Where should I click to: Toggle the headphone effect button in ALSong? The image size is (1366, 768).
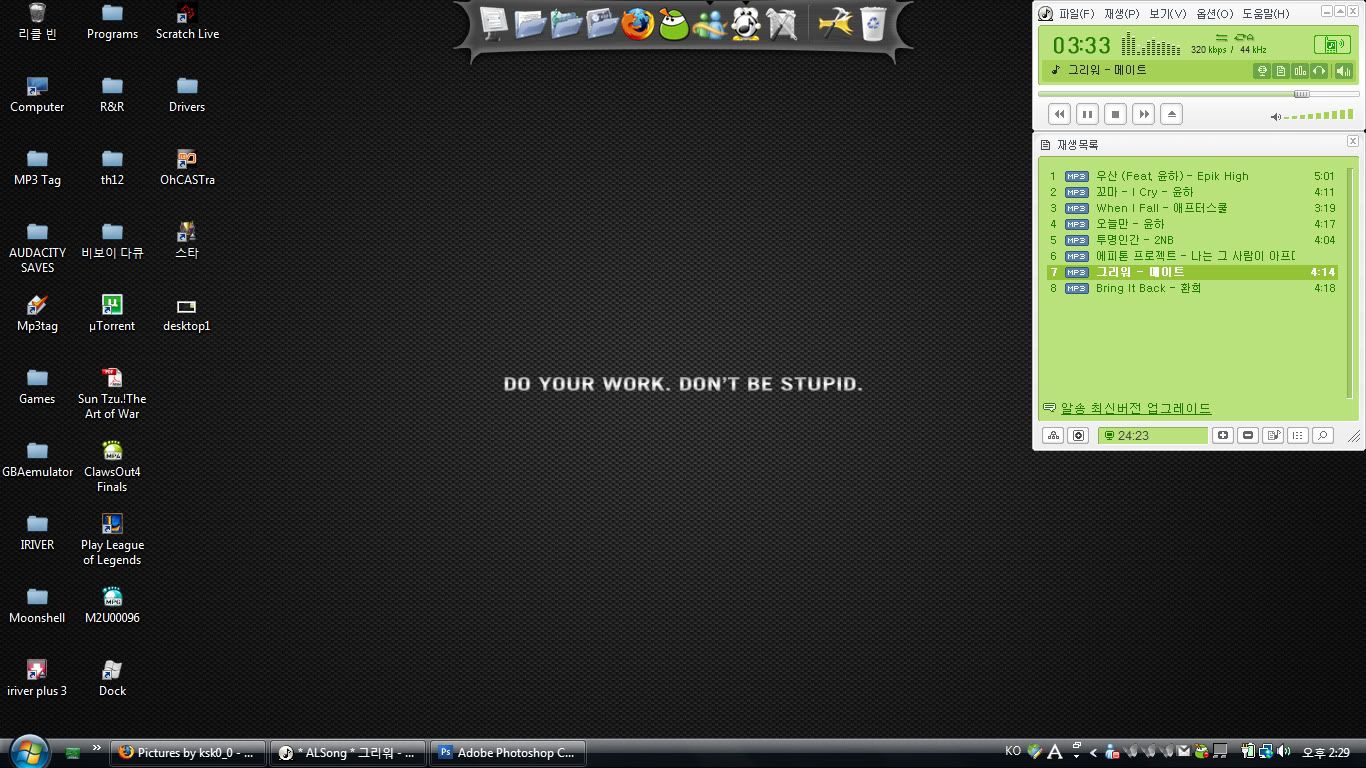coord(1319,71)
